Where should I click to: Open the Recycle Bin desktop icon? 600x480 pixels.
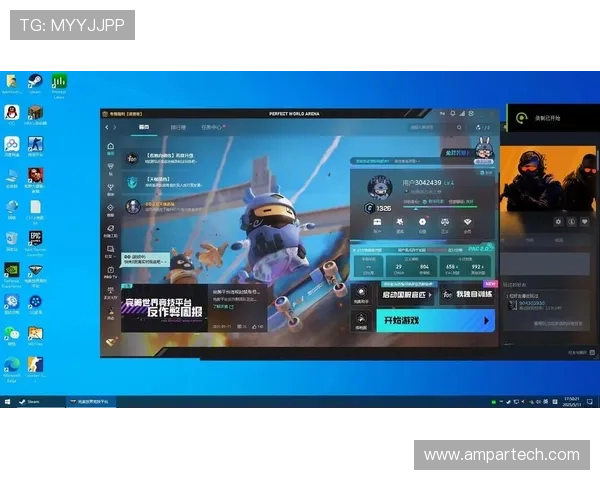(12, 241)
